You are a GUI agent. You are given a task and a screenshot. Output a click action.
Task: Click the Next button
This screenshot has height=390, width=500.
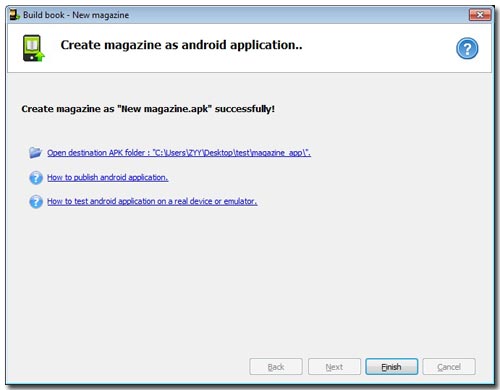(x=334, y=367)
